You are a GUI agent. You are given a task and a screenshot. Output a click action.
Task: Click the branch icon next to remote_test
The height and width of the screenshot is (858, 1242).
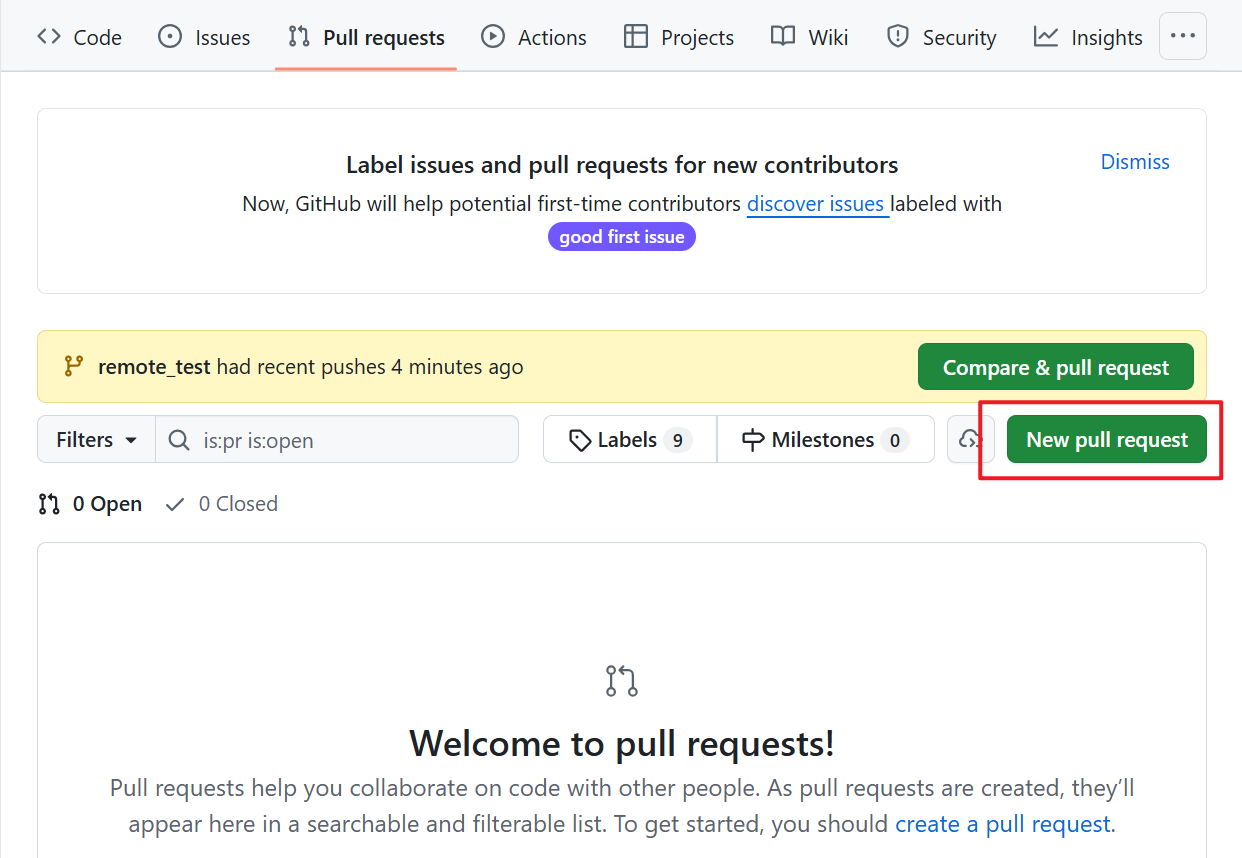pos(73,366)
